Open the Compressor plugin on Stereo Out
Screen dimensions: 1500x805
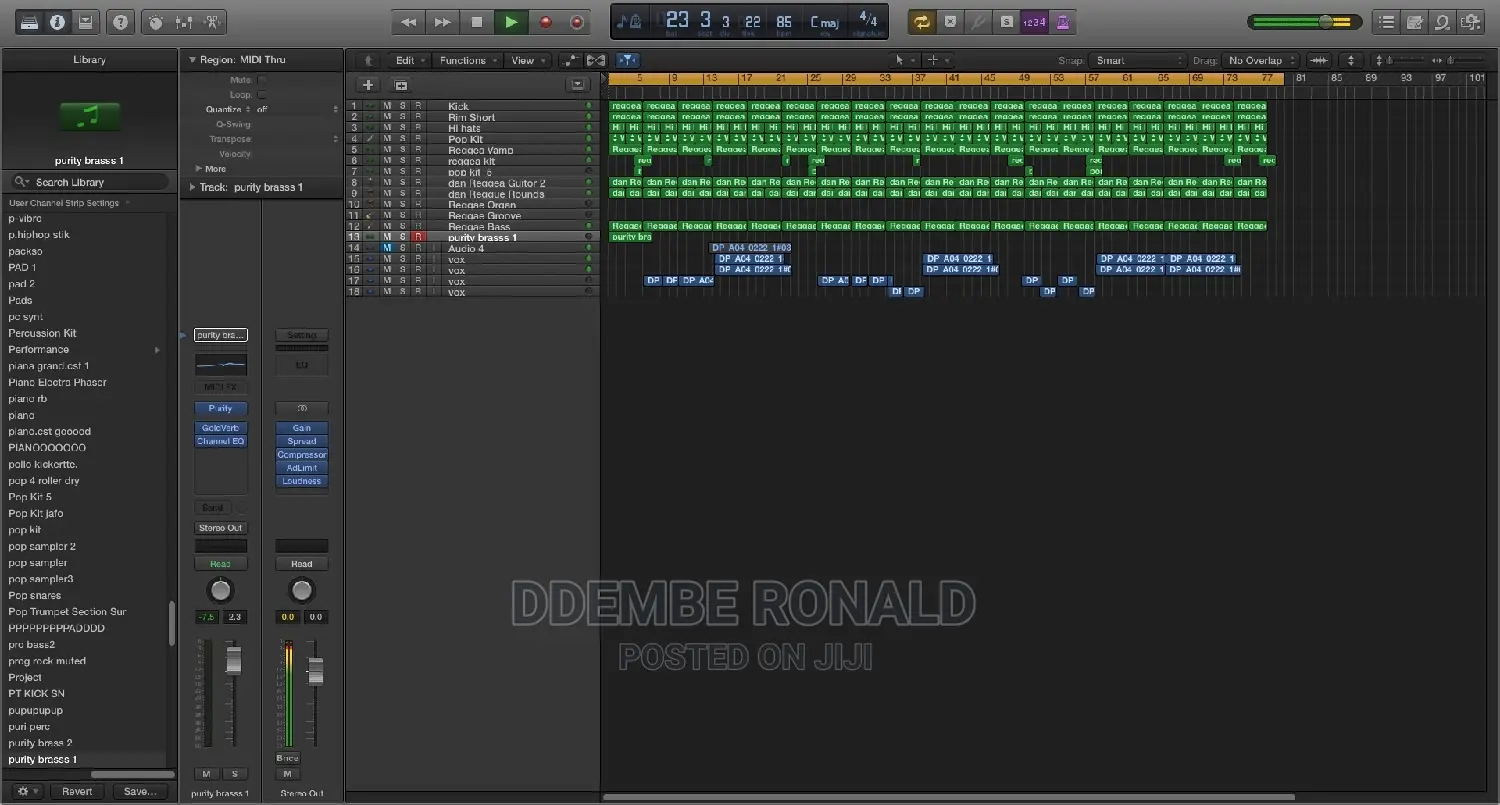(x=302, y=454)
